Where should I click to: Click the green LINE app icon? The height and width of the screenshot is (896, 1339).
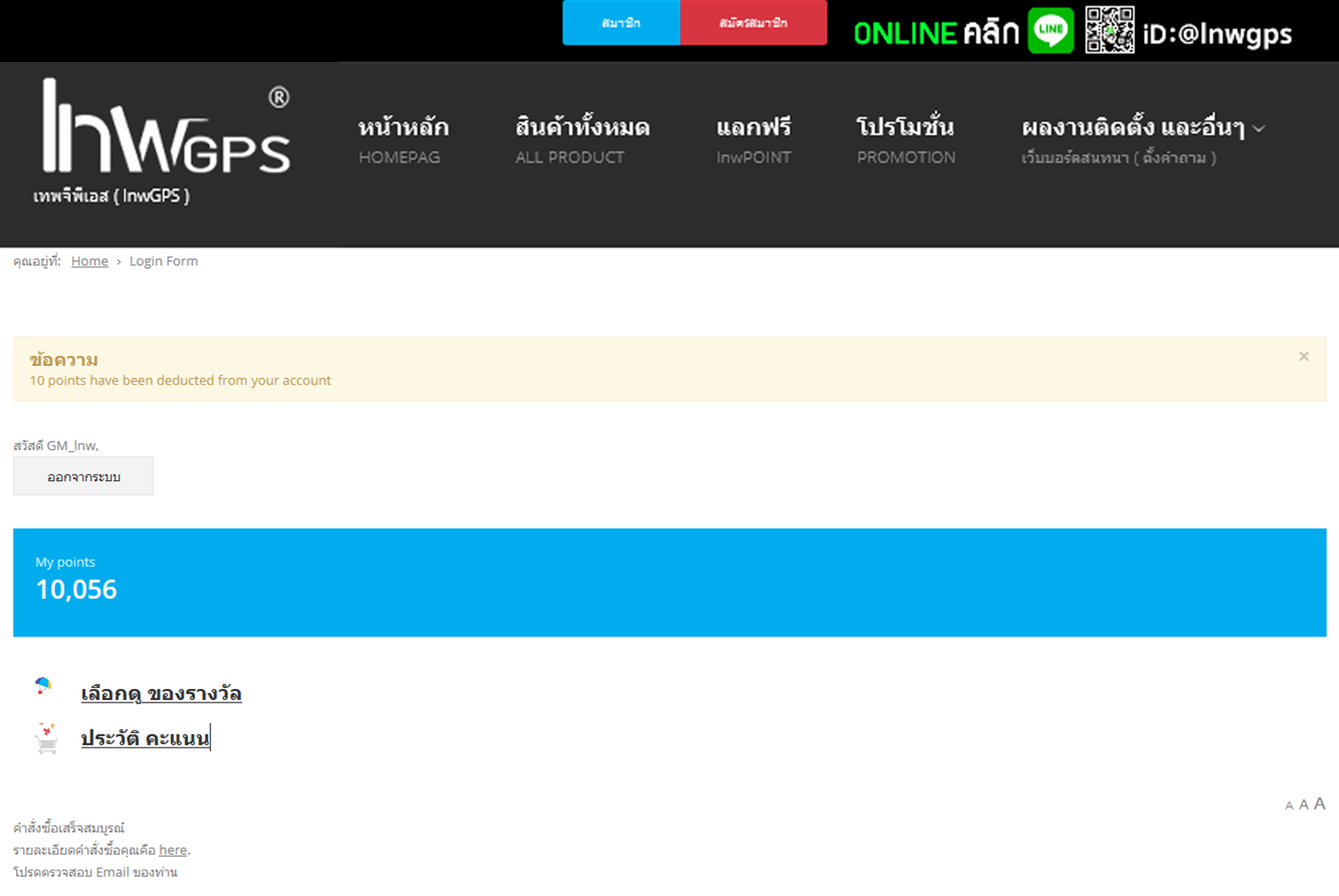pos(1051,31)
